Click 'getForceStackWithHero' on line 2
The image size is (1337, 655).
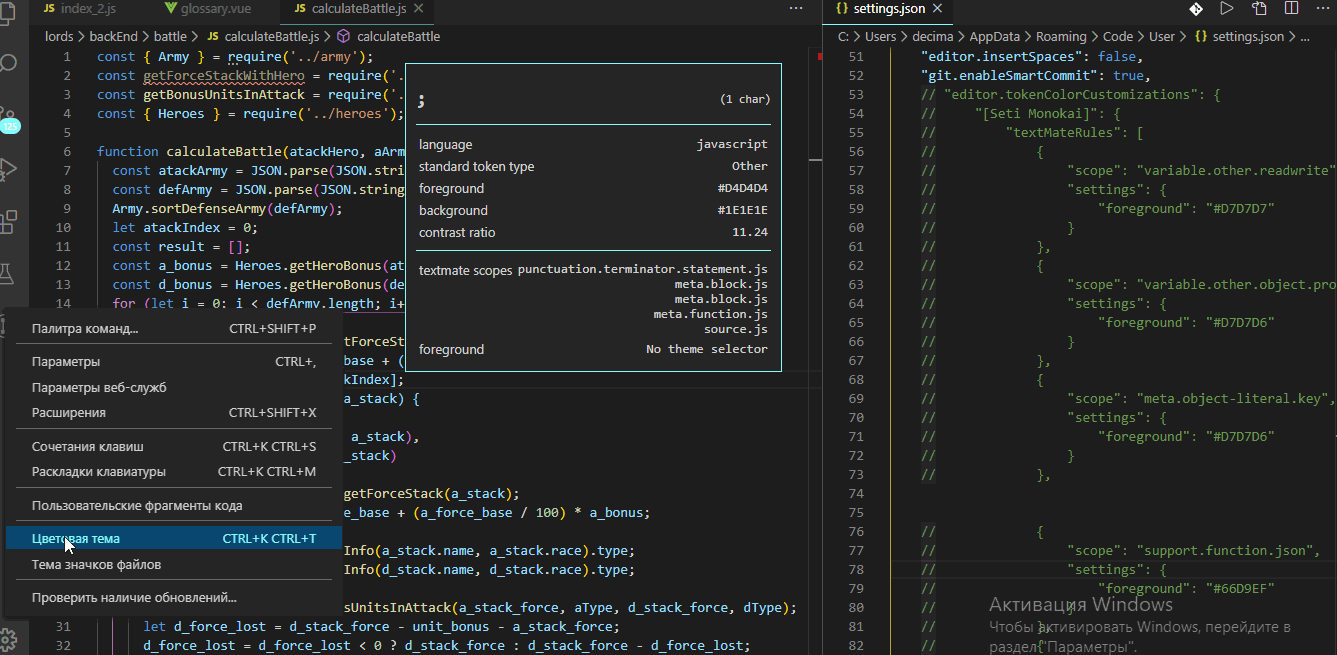coord(222,75)
